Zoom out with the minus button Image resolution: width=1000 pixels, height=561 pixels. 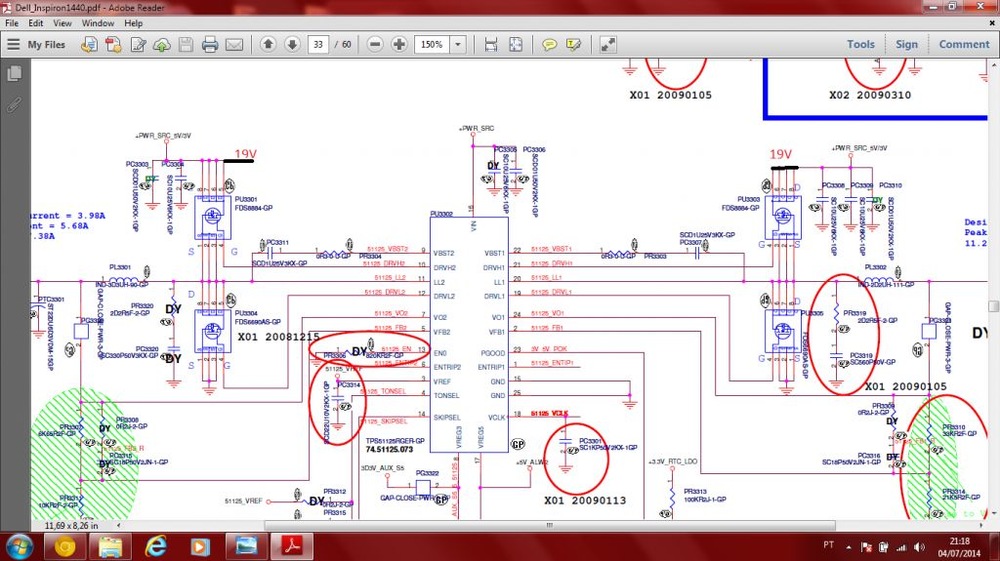pos(375,45)
